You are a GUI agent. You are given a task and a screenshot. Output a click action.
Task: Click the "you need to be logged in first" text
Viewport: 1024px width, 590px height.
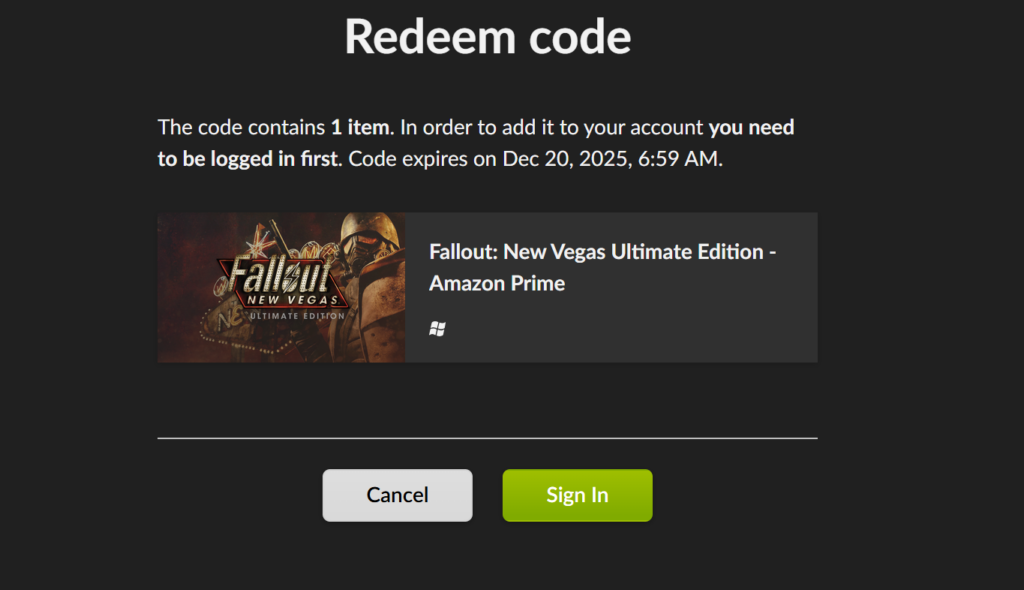(x=250, y=159)
